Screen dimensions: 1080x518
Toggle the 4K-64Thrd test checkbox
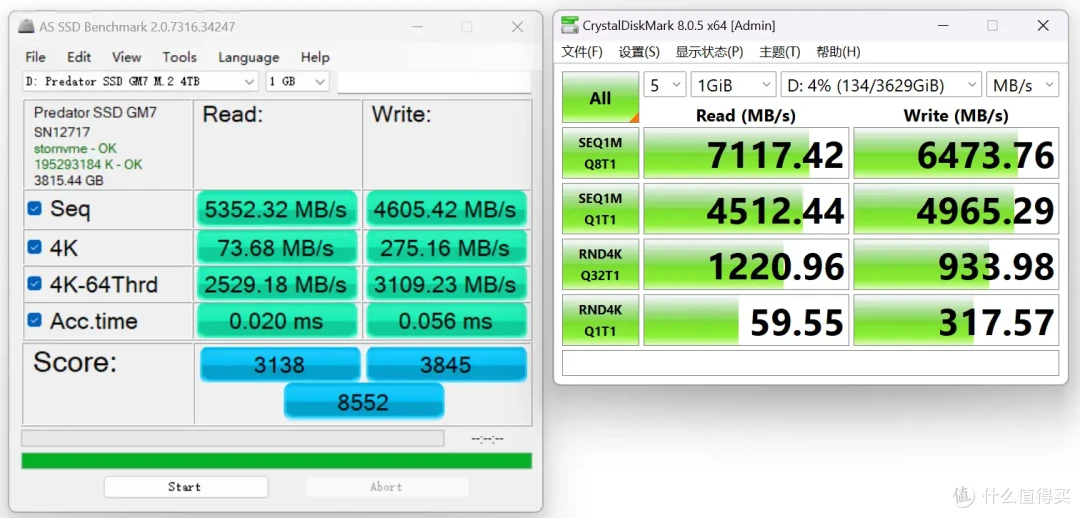tap(34, 284)
